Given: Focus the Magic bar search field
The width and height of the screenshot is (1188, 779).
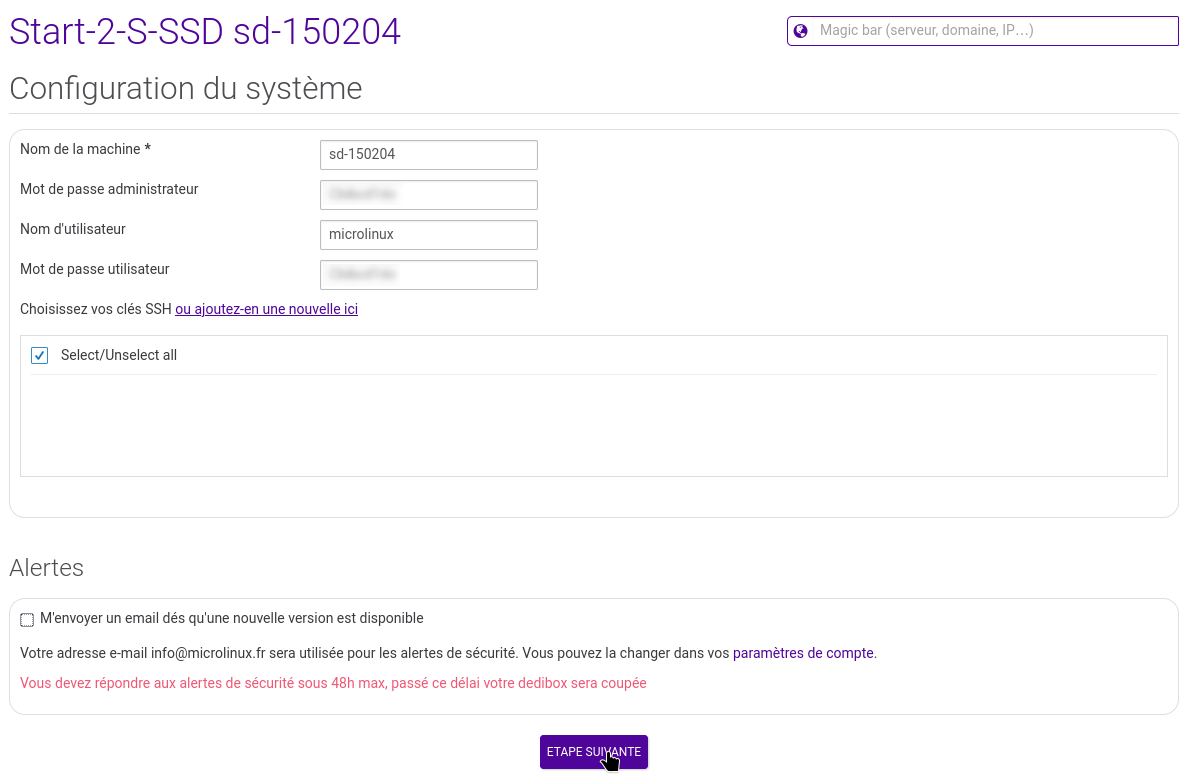Looking at the screenshot, I should 990,31.
